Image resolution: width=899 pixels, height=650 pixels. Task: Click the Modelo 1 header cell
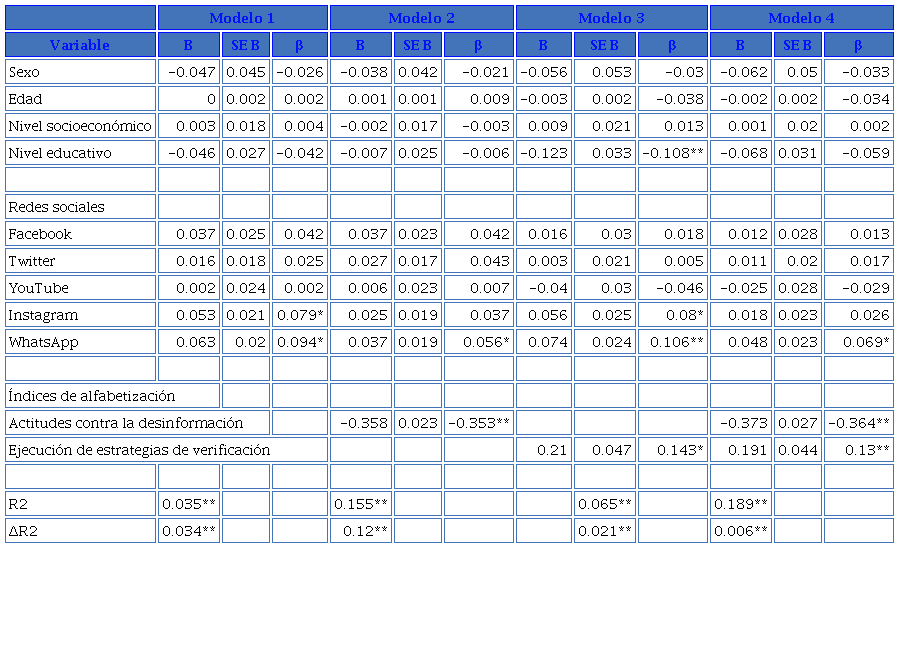(x=242, y=18)
